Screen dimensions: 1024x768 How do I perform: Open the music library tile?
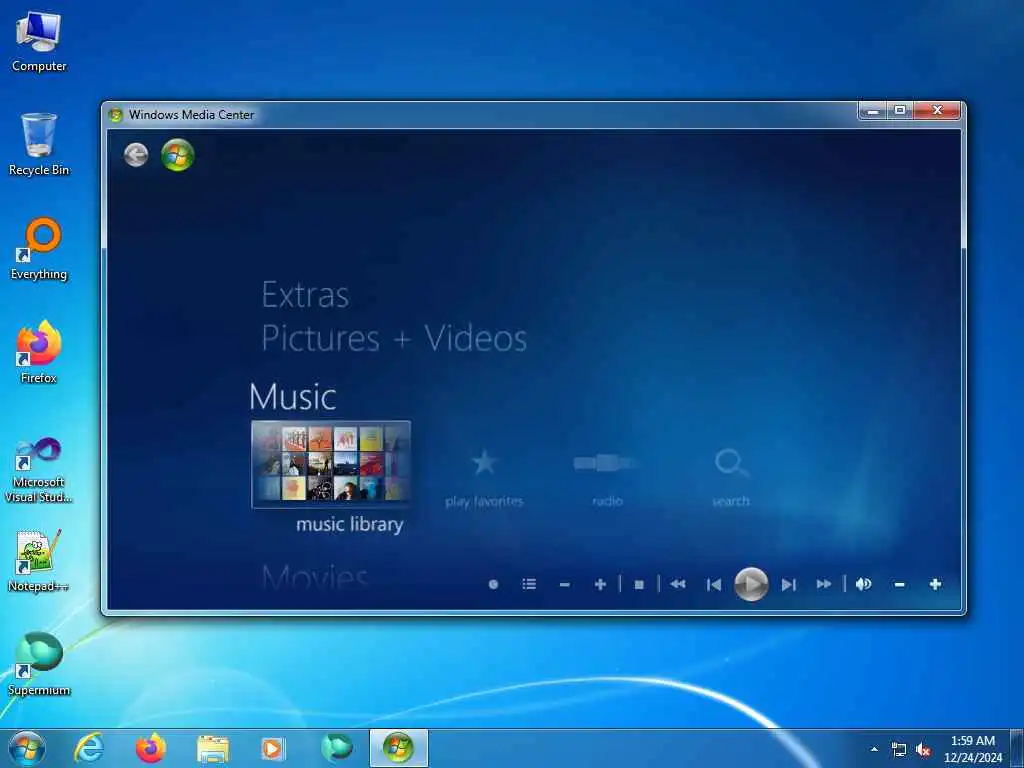click(331, 464)
